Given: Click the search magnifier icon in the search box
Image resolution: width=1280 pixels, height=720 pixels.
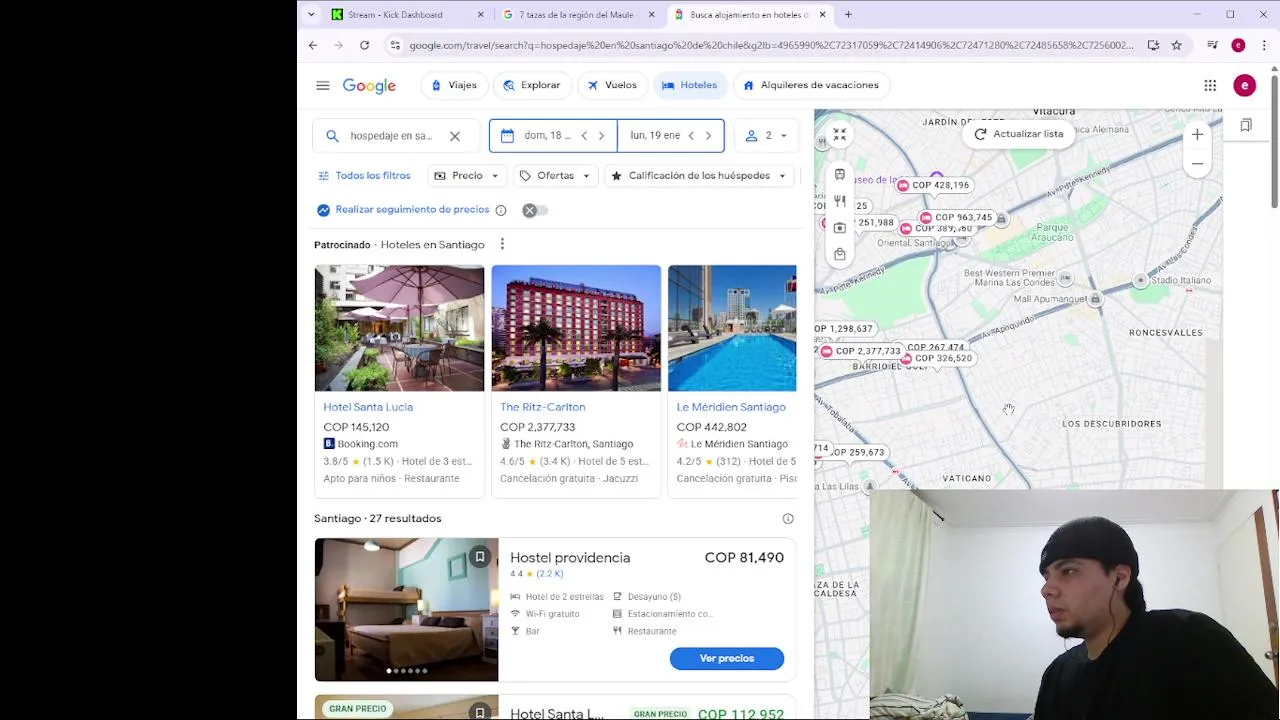Looking at the screenshot, I should (332, 136).
